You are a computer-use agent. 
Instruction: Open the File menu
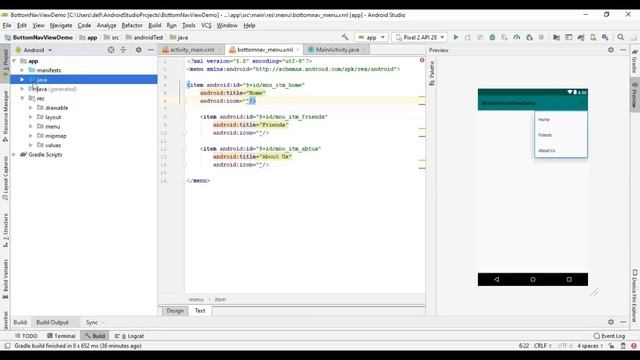(x=7, y=25)
